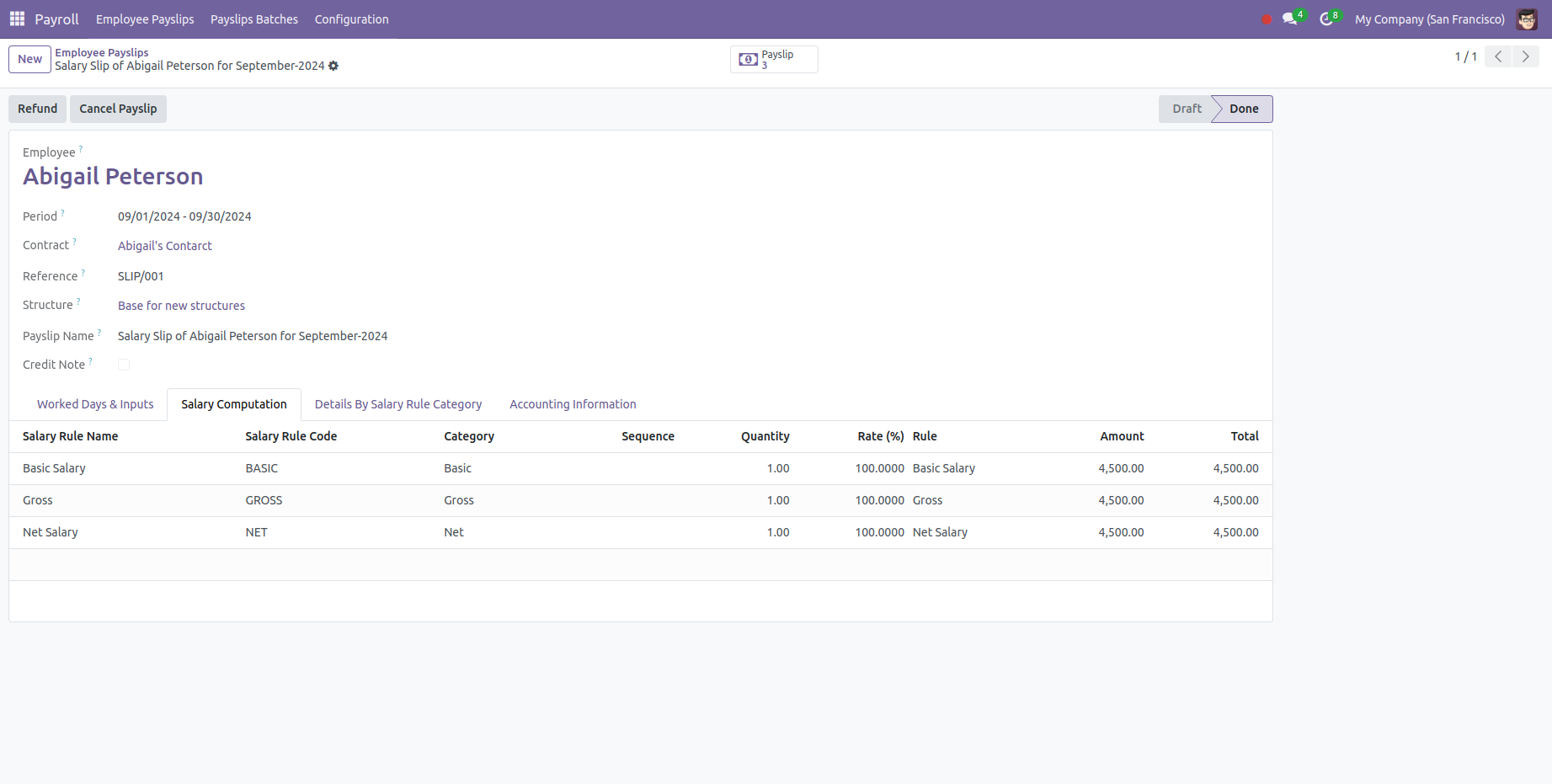
Task: Open the company switcher My Company (San Francisco)
Action: pos(1429,19)
